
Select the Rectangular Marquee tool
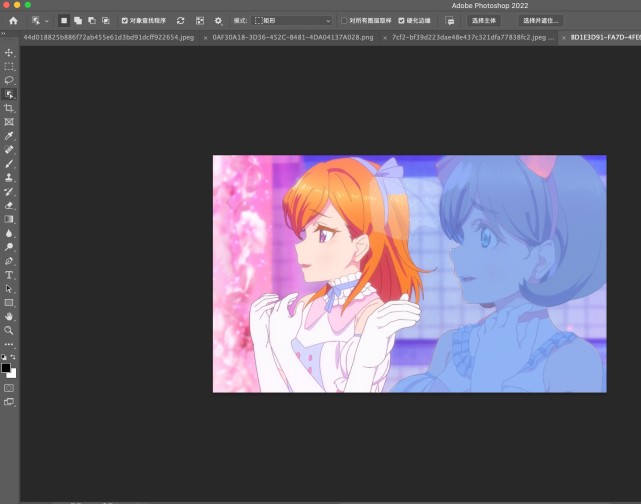point(9,67)
